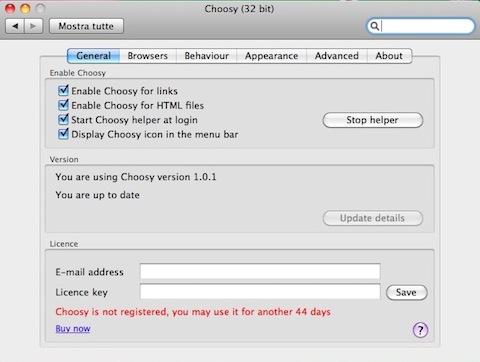Click the forward navigation arrow
Screen dimensions: 480x362
33,26
